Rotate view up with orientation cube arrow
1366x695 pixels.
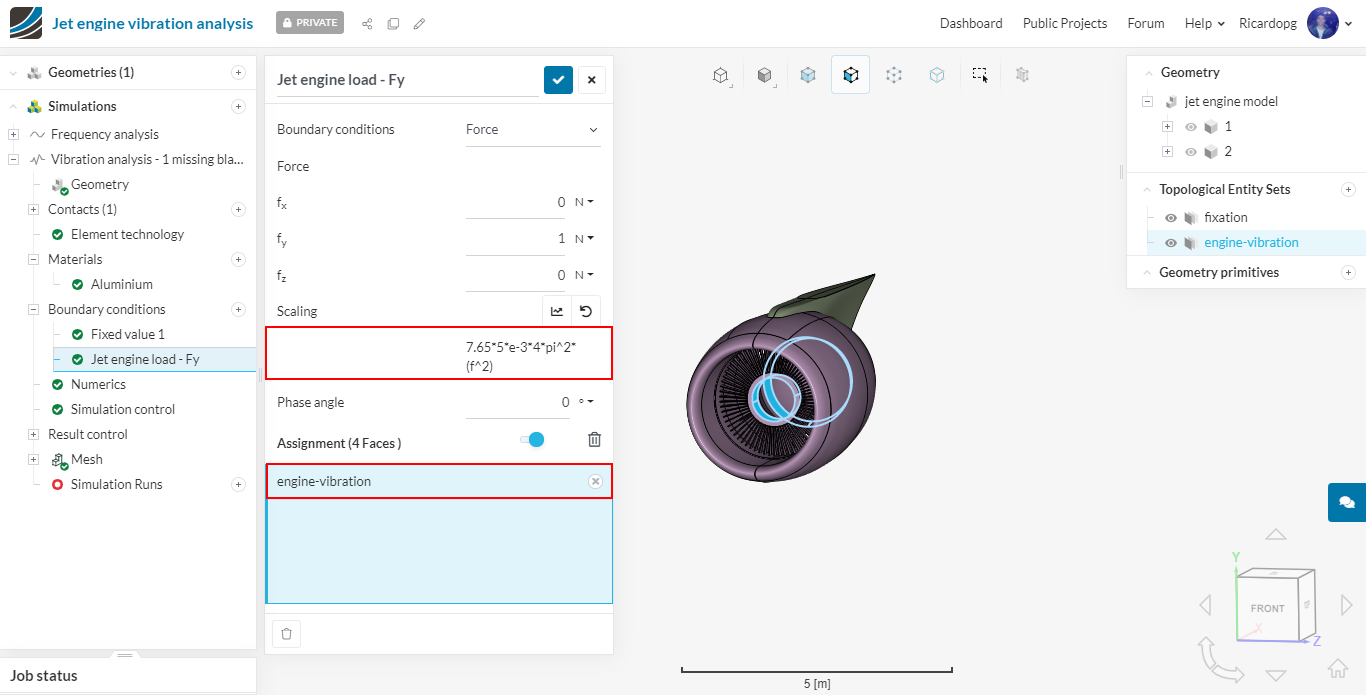coord(1276,535)
